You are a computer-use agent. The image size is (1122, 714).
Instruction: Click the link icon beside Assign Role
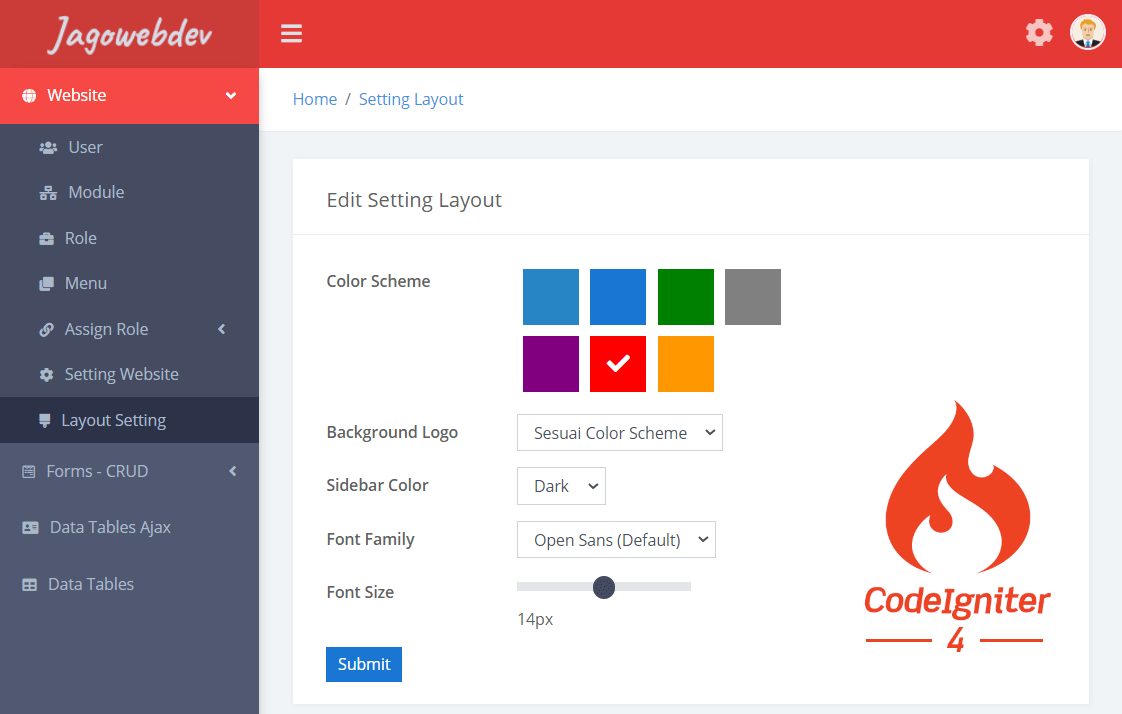(x=47, y=330)
